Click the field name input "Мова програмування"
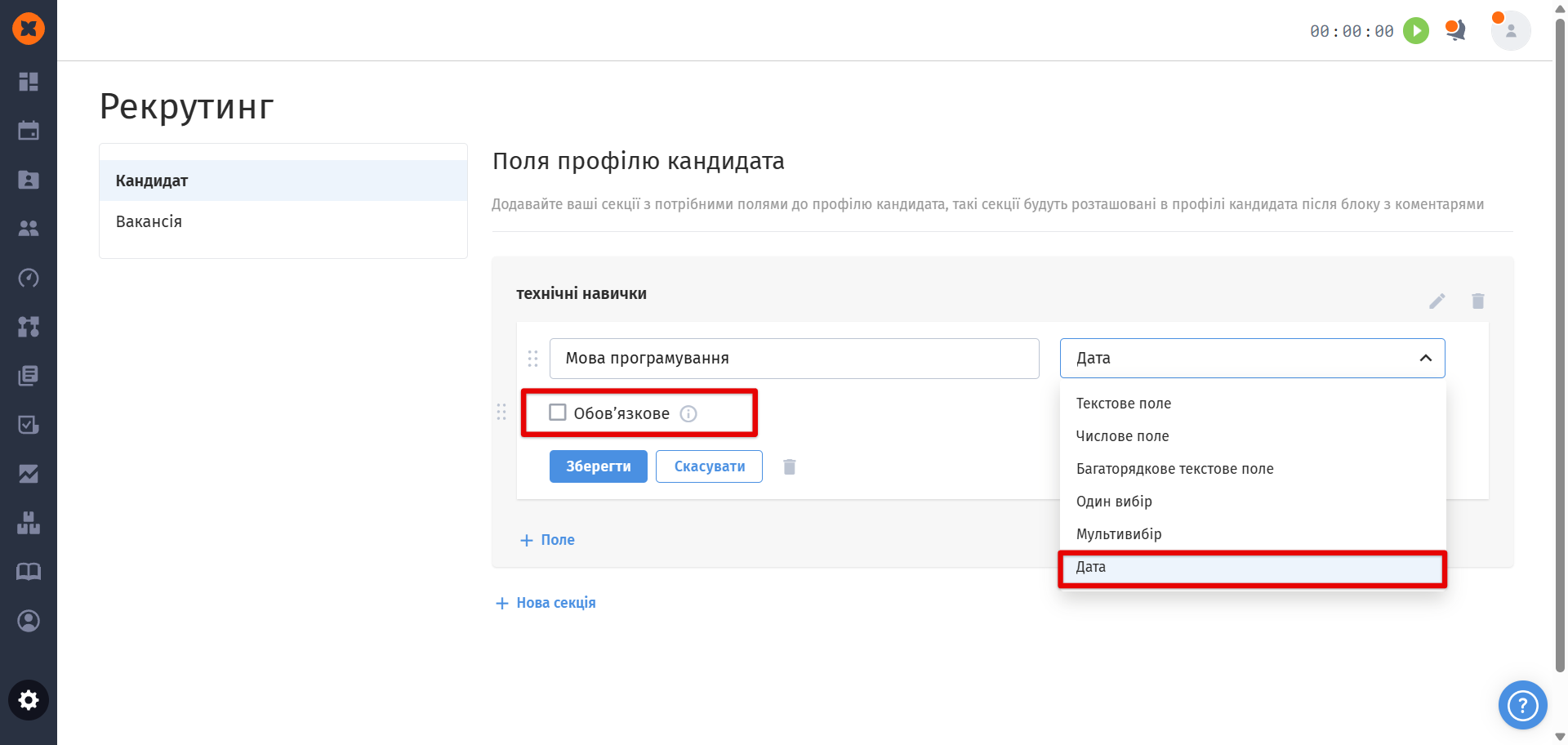 tap(794, 359)
